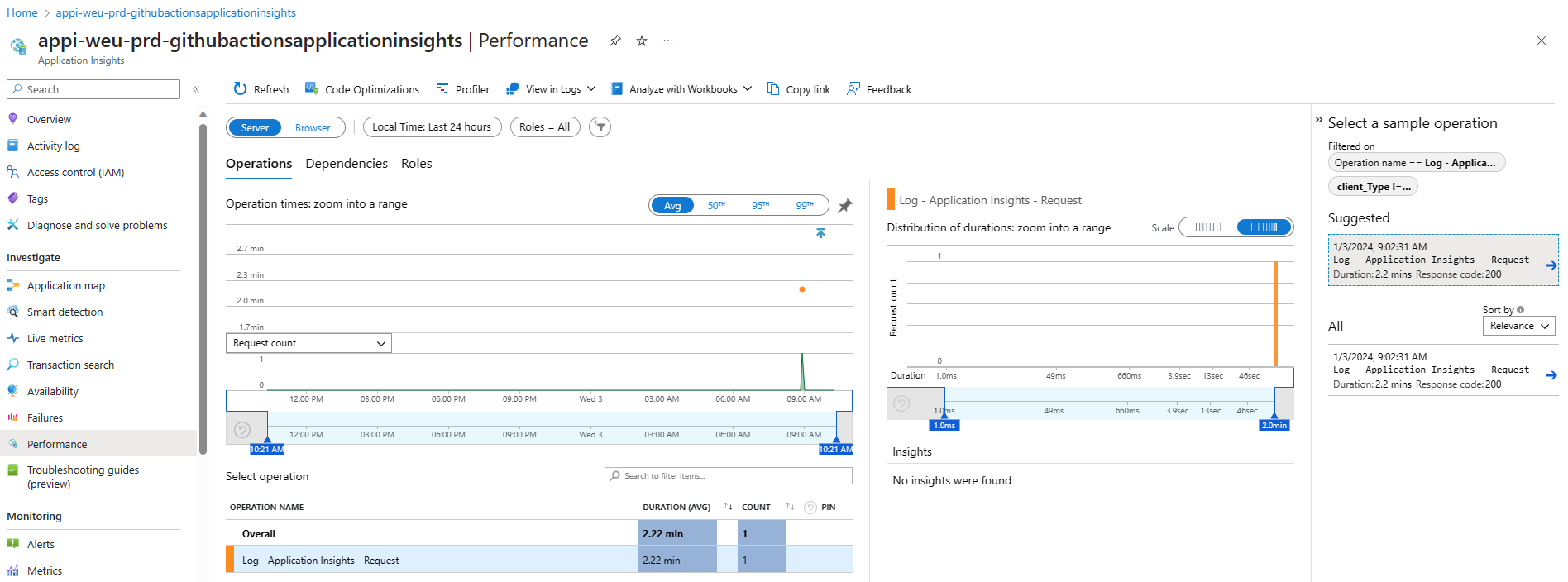The height and width of the screenshot is (582, 1568).
Task: Click the right 10:21 AM time range handle
Action: point(835,449)
